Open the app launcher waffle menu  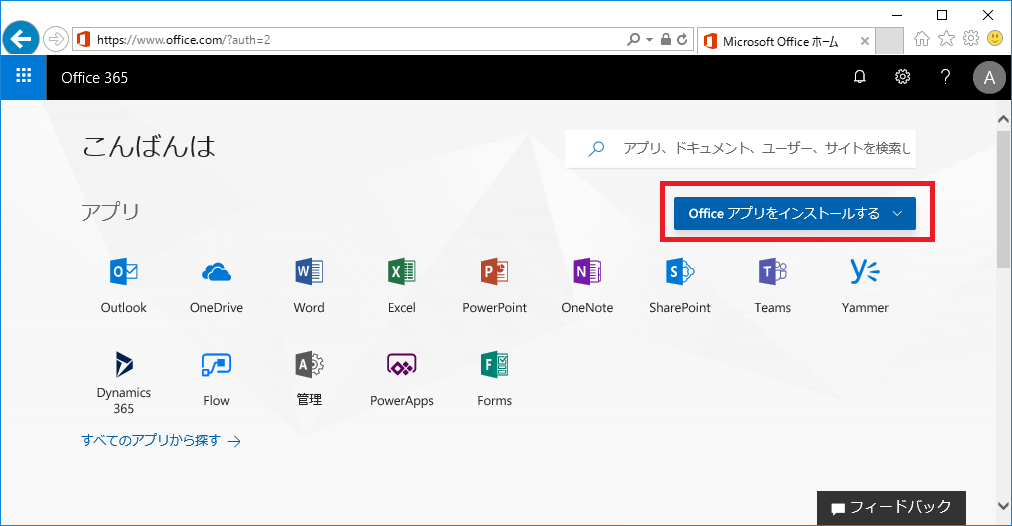(23, 77)
